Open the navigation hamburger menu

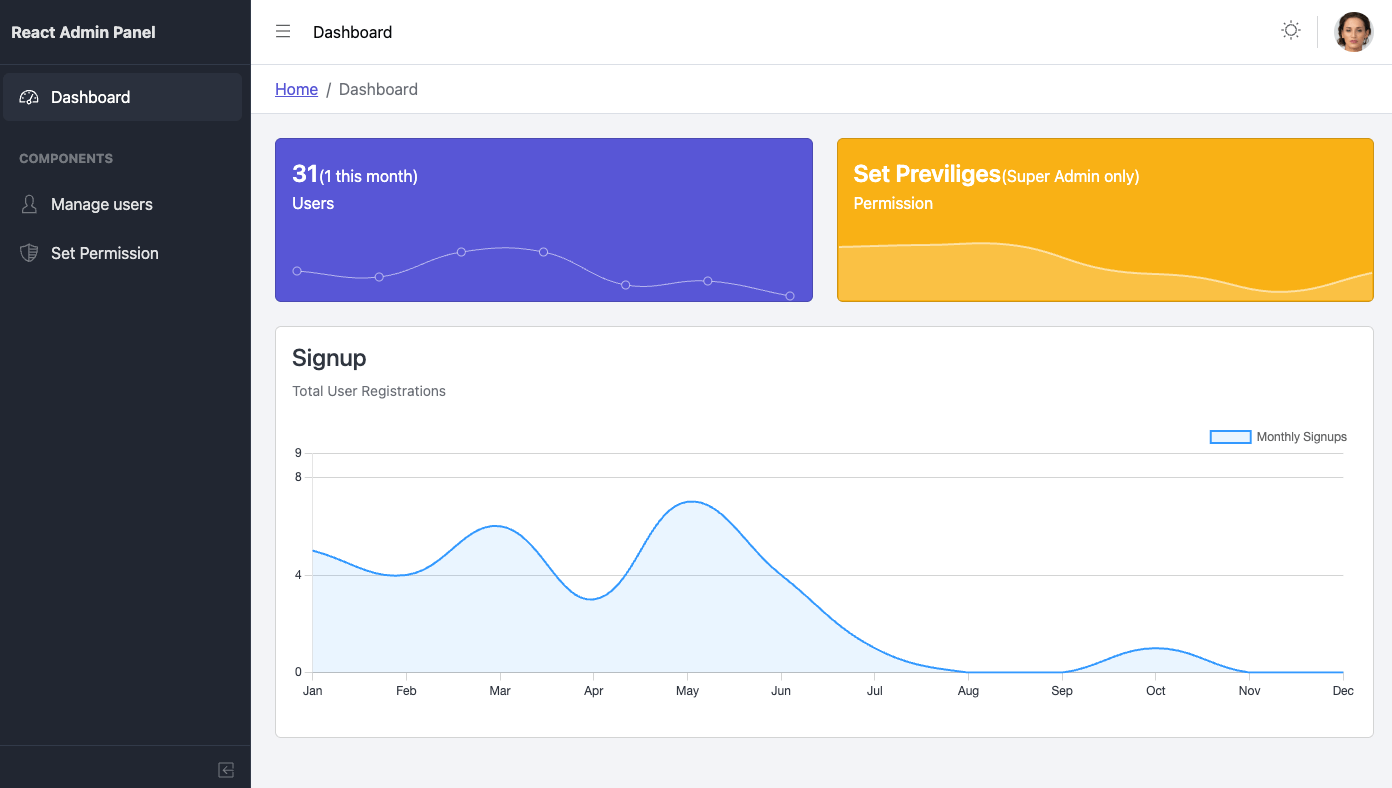(x=283, y=31)
